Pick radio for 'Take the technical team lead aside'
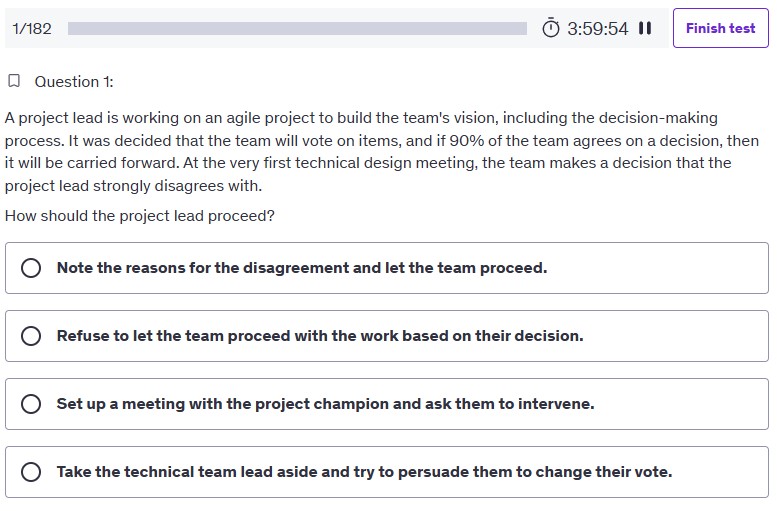 pyautogui.click(x=31, y=472)
